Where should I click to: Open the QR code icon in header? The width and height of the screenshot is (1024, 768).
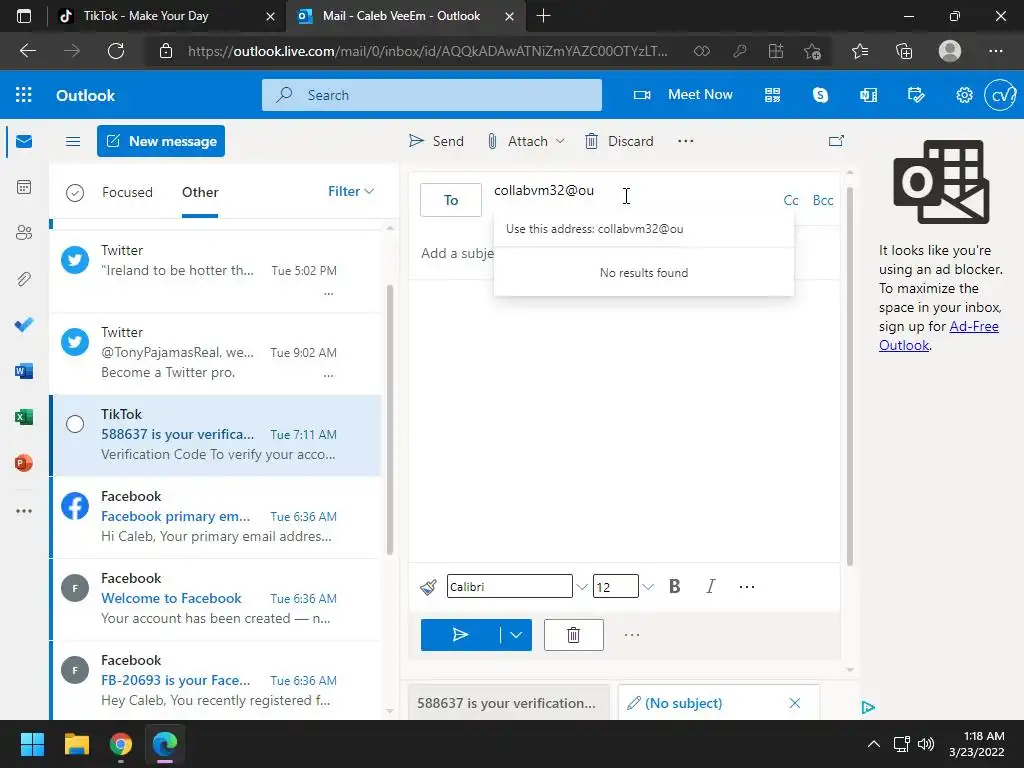tap(773, 95)
